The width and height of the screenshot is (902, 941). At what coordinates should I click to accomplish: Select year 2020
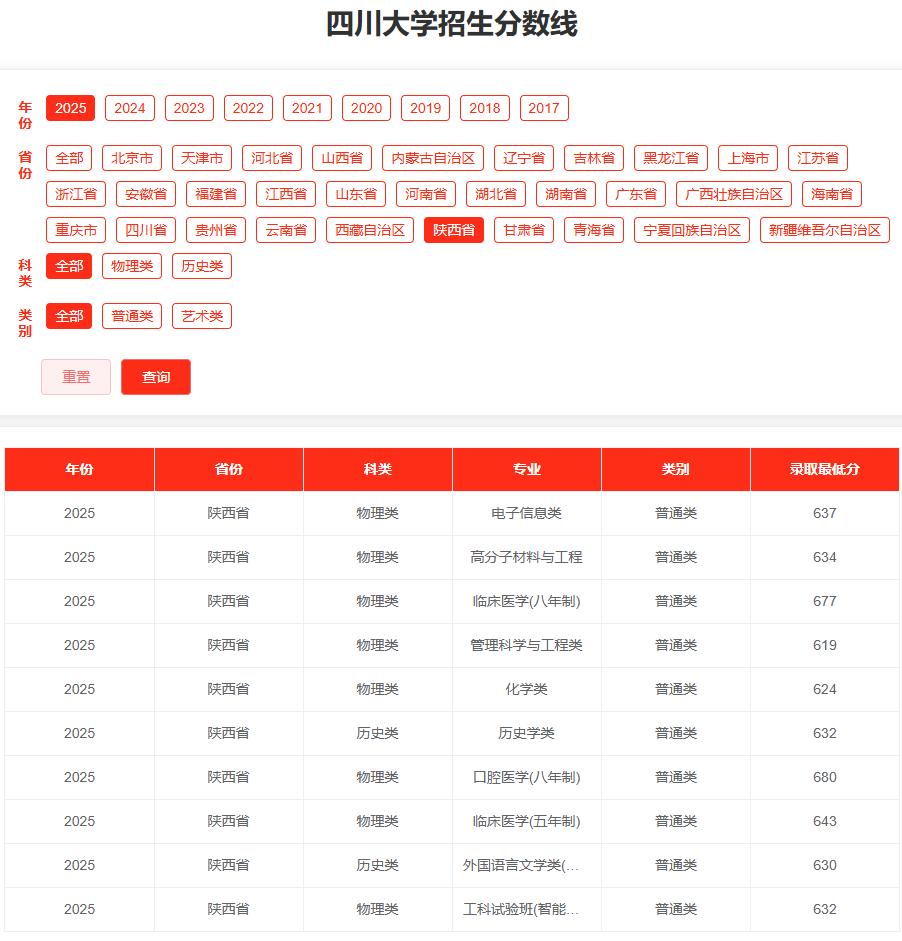click(366, 108)
